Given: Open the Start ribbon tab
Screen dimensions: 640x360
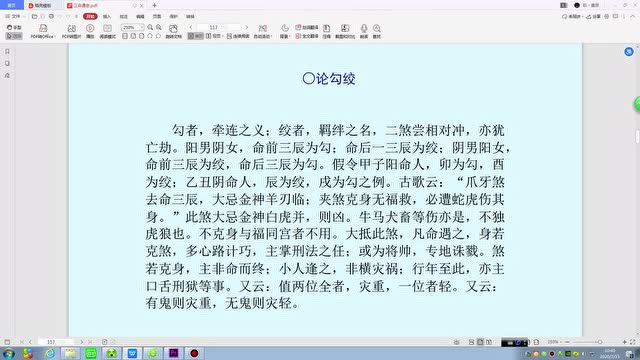Looking at the screenshot, I should (90, 16).
